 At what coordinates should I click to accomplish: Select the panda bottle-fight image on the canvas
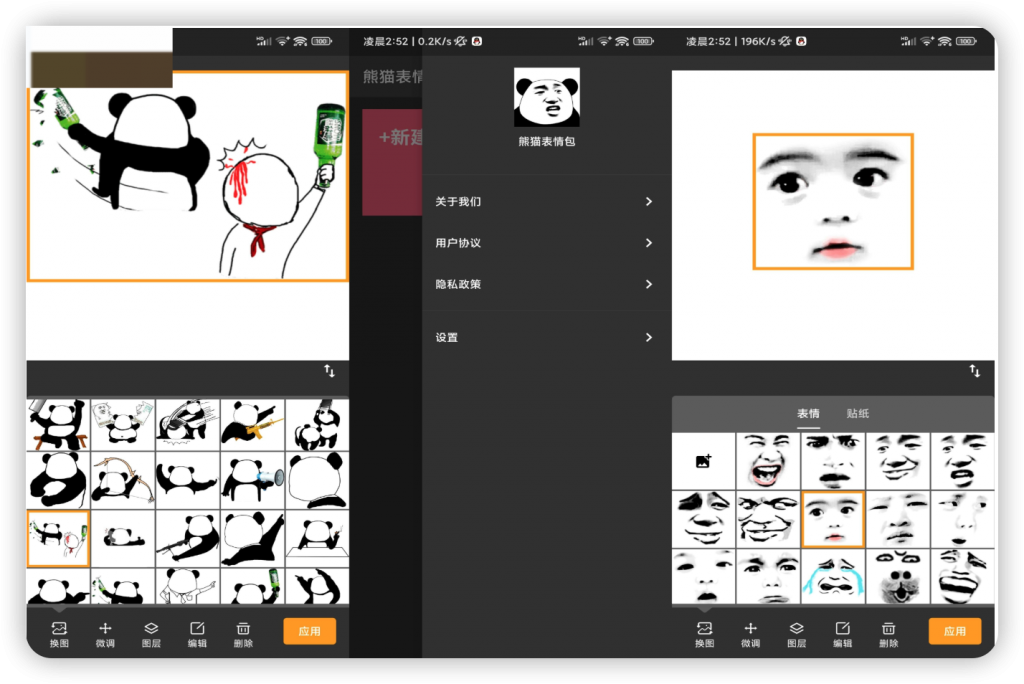[187, 176]
